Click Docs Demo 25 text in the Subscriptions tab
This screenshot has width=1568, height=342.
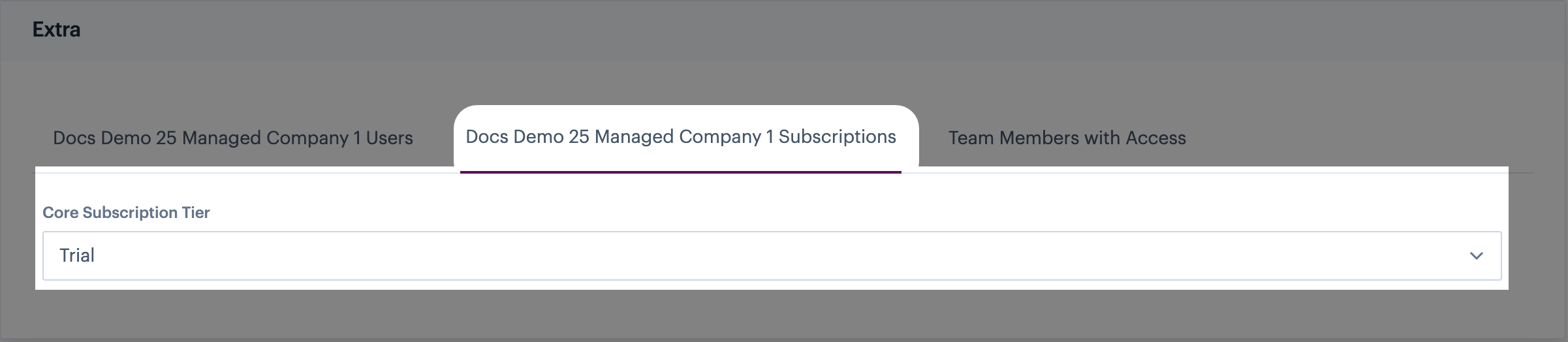527,136
